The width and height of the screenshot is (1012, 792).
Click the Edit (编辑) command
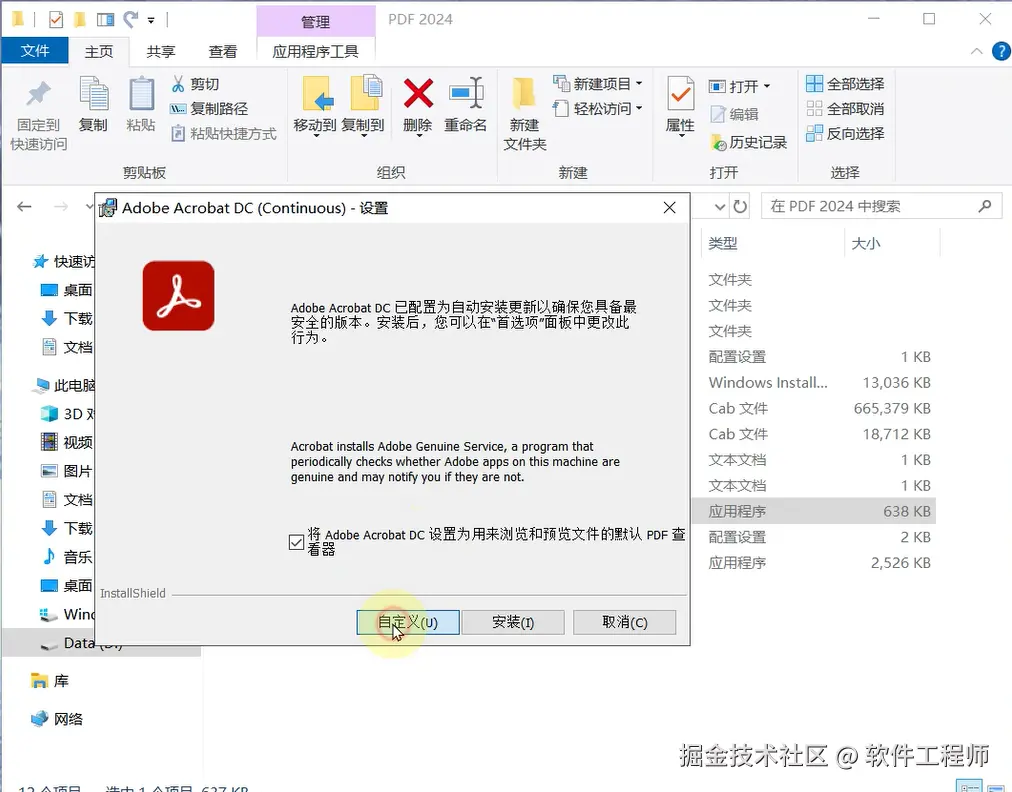tap(734, 114)
